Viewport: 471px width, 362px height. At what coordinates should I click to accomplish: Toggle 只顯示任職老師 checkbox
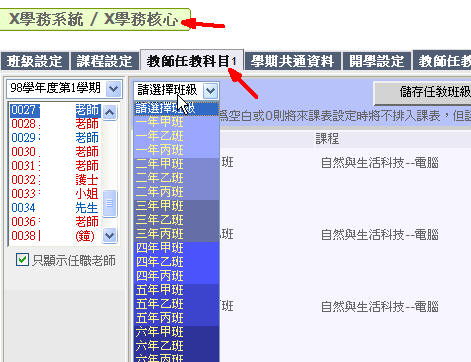click(22, 259)
